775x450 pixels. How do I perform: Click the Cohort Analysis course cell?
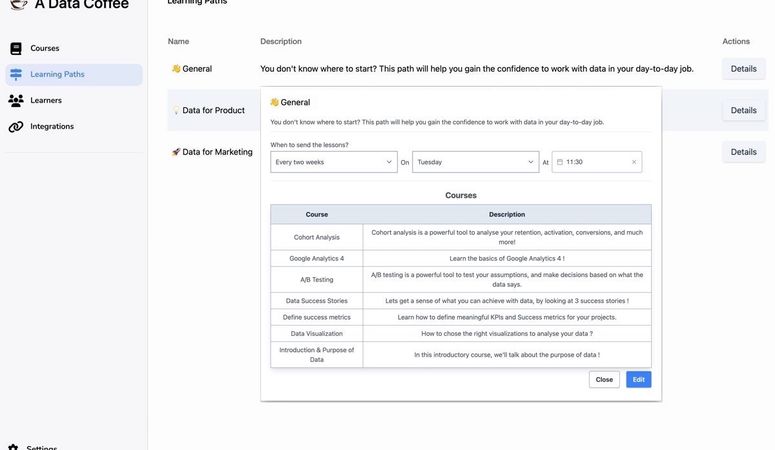point(317,237)
